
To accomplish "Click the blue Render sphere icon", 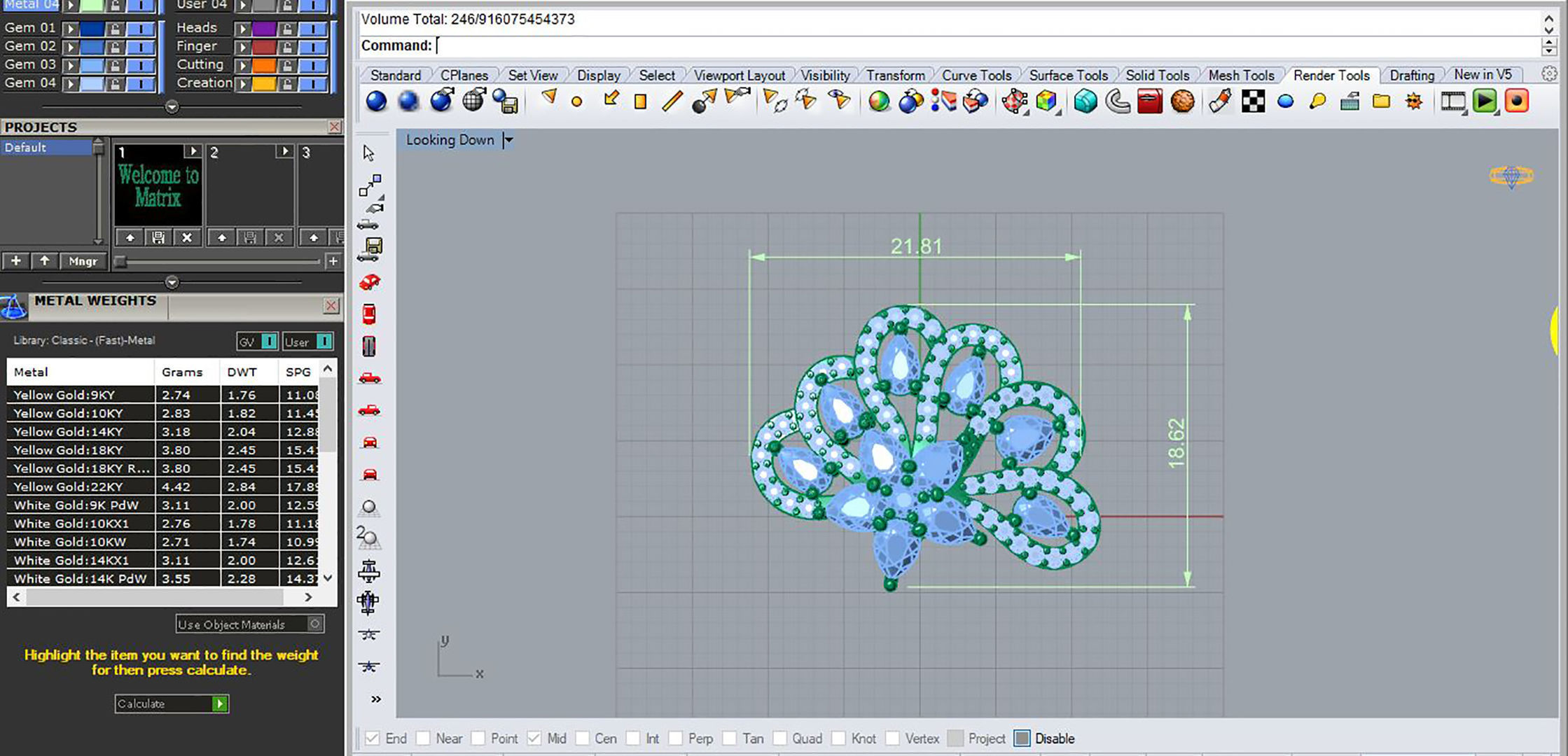I will 376,101.
